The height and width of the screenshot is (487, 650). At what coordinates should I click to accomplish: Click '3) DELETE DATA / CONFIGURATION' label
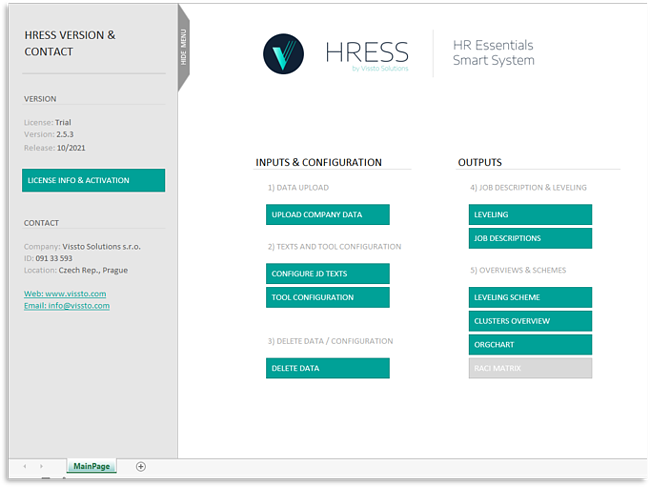[x=330, y=341]
